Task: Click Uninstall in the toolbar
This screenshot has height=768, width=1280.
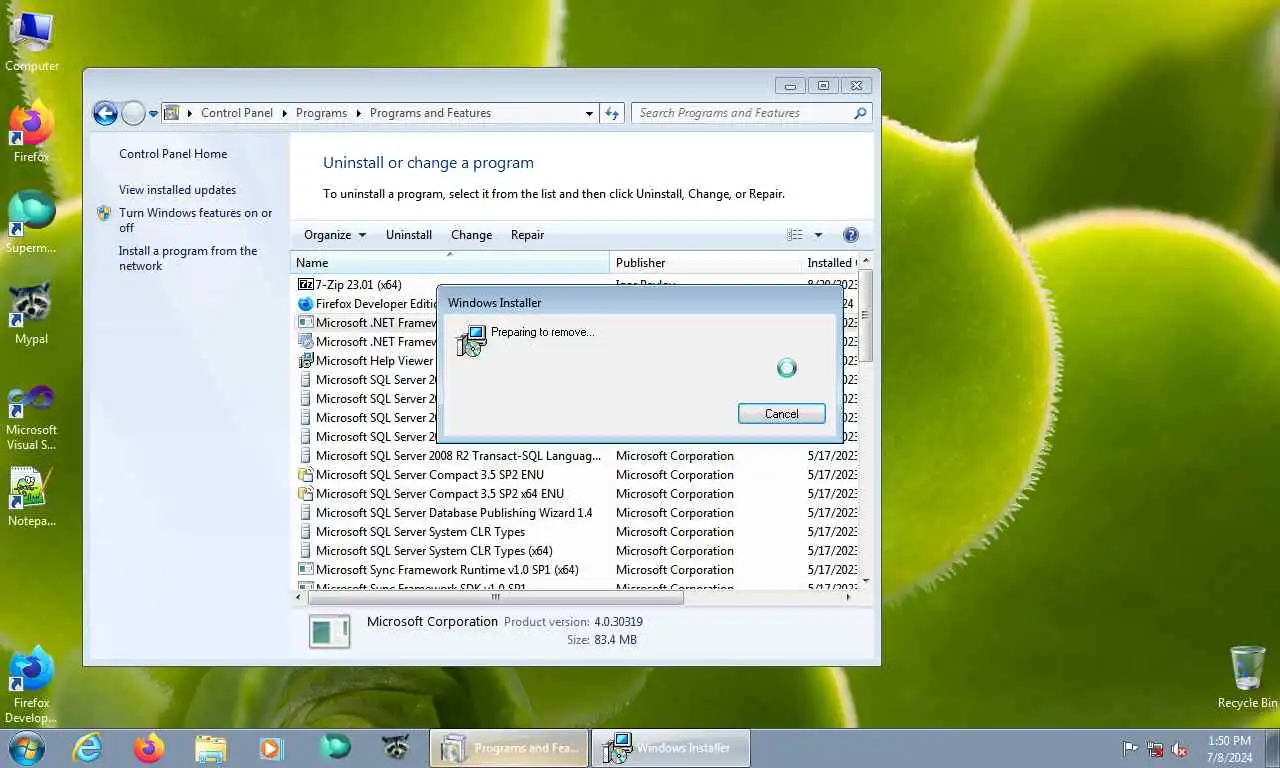Action: pos(409,235)
